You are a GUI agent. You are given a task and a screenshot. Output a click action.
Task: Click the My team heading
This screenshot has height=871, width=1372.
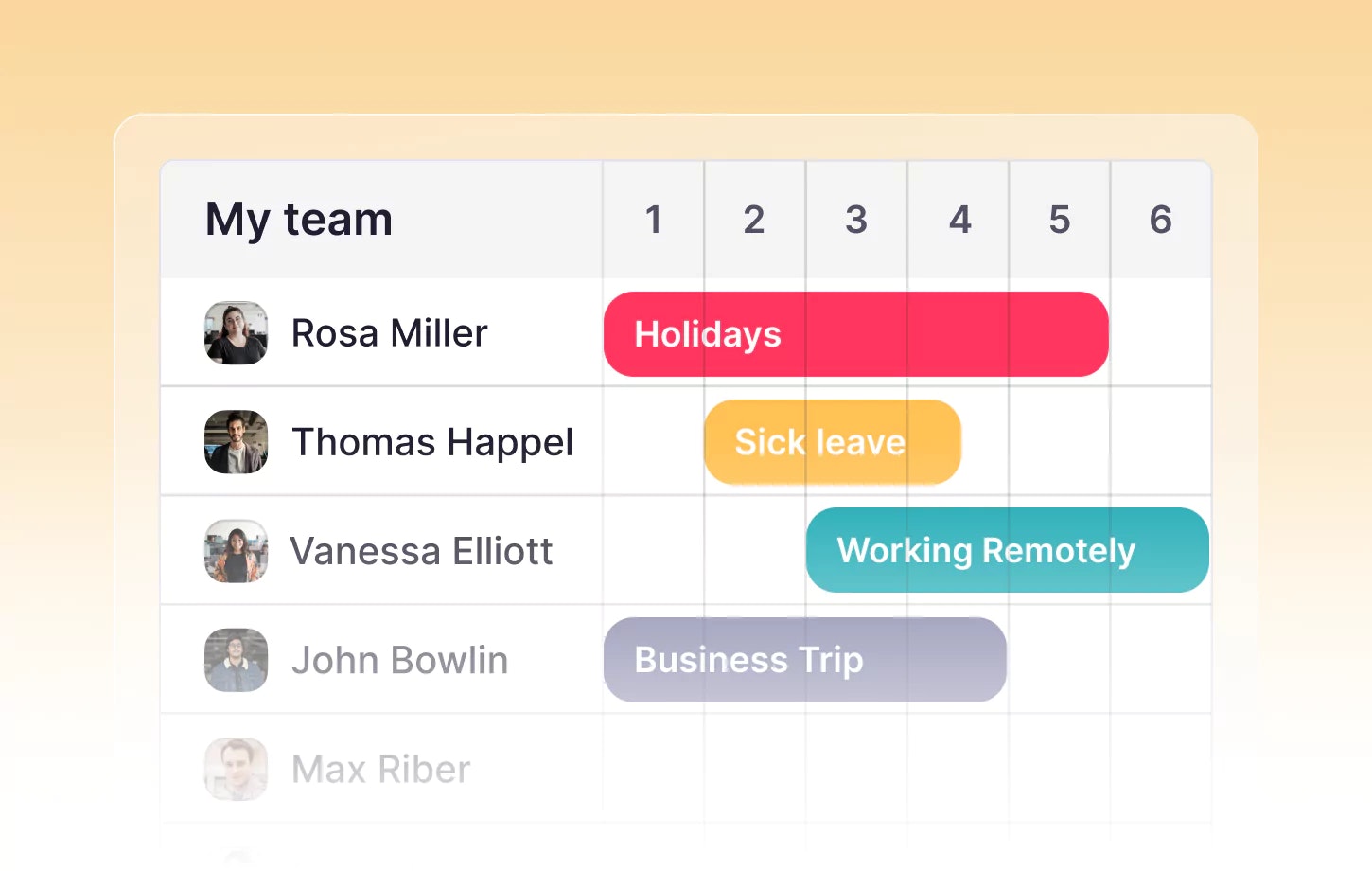(299, 220)
